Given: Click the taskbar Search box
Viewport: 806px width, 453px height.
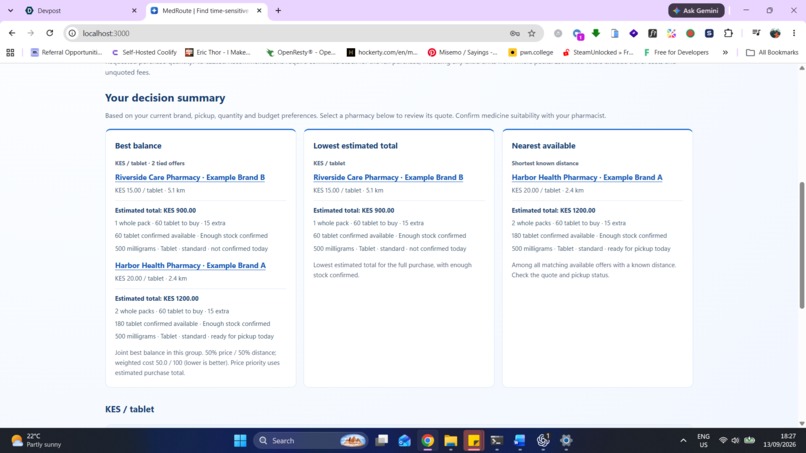Looking at the screenshot, I should (312, 441).
